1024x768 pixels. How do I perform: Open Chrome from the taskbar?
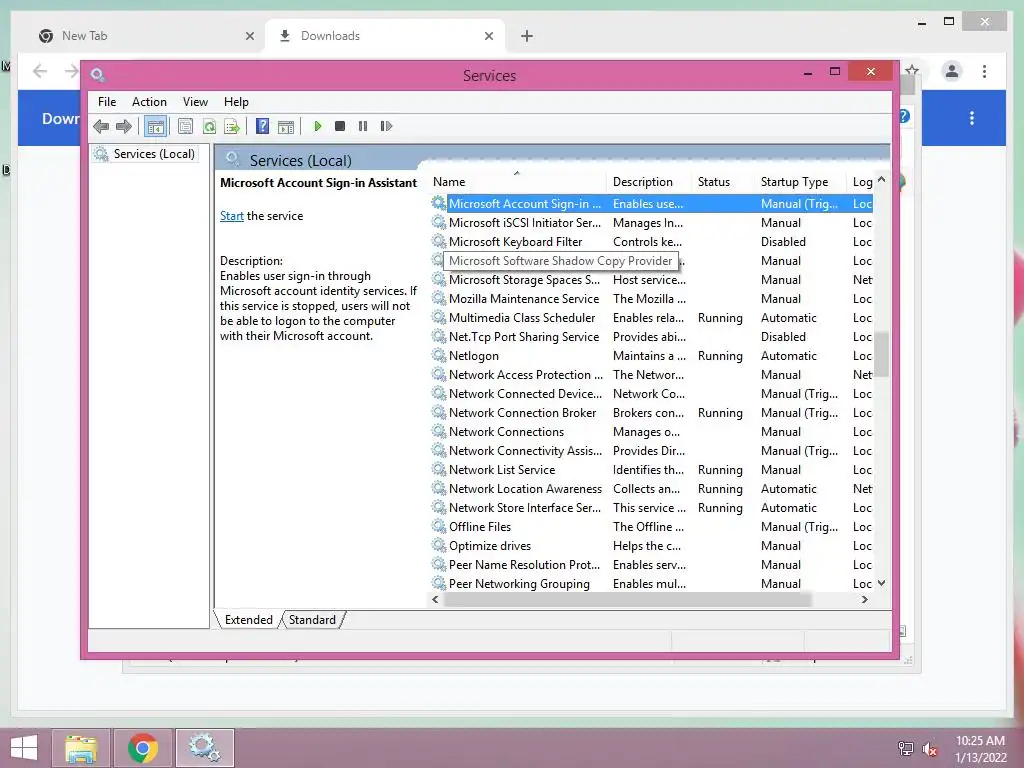[x=143, y=748]
